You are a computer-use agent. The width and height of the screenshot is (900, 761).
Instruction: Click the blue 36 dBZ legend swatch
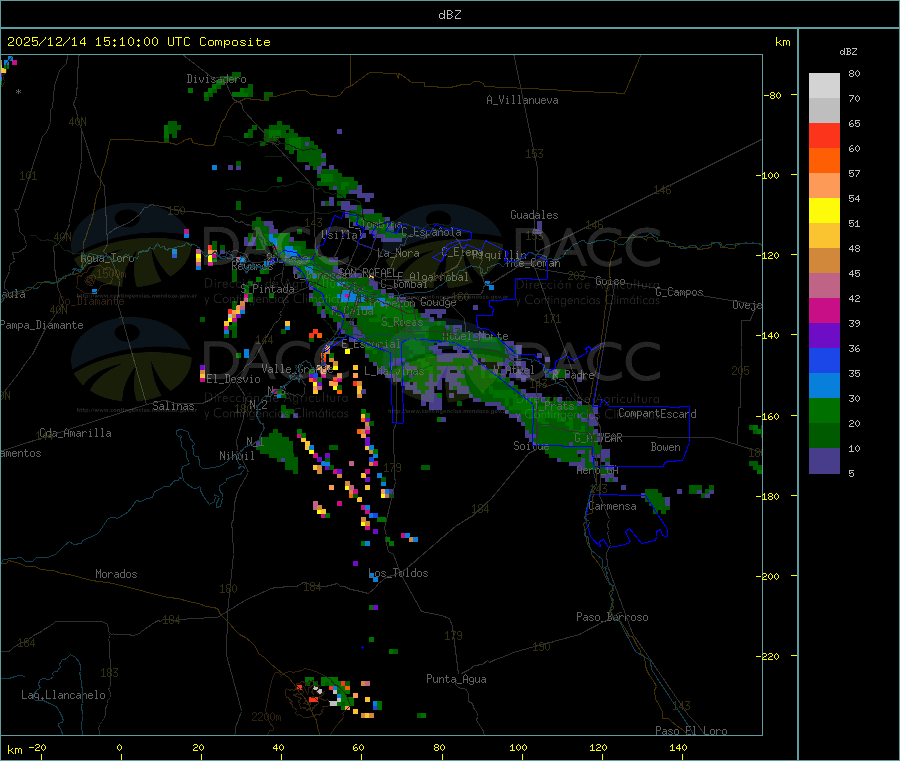824,360
